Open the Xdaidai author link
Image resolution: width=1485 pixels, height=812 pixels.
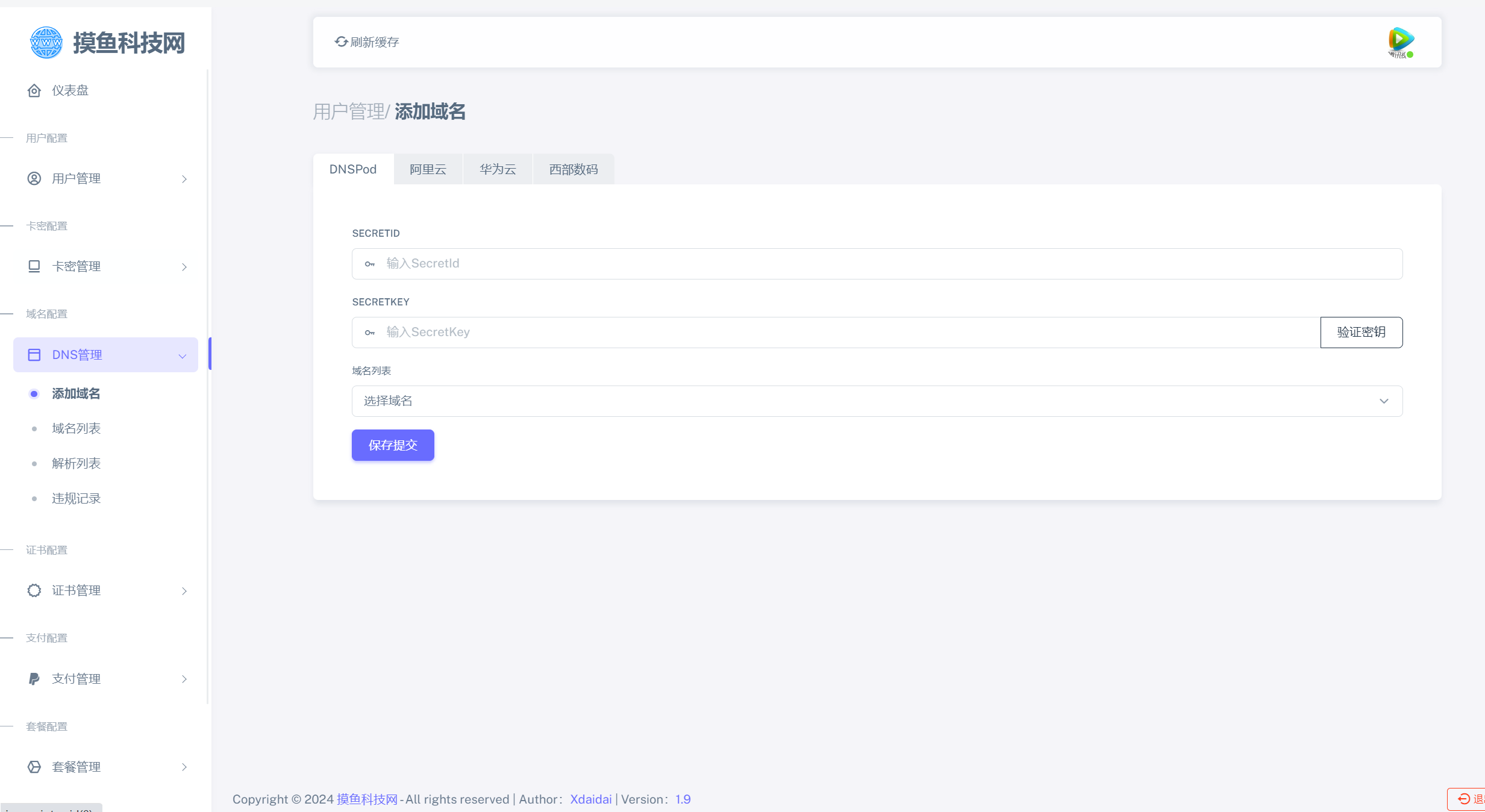590,799
